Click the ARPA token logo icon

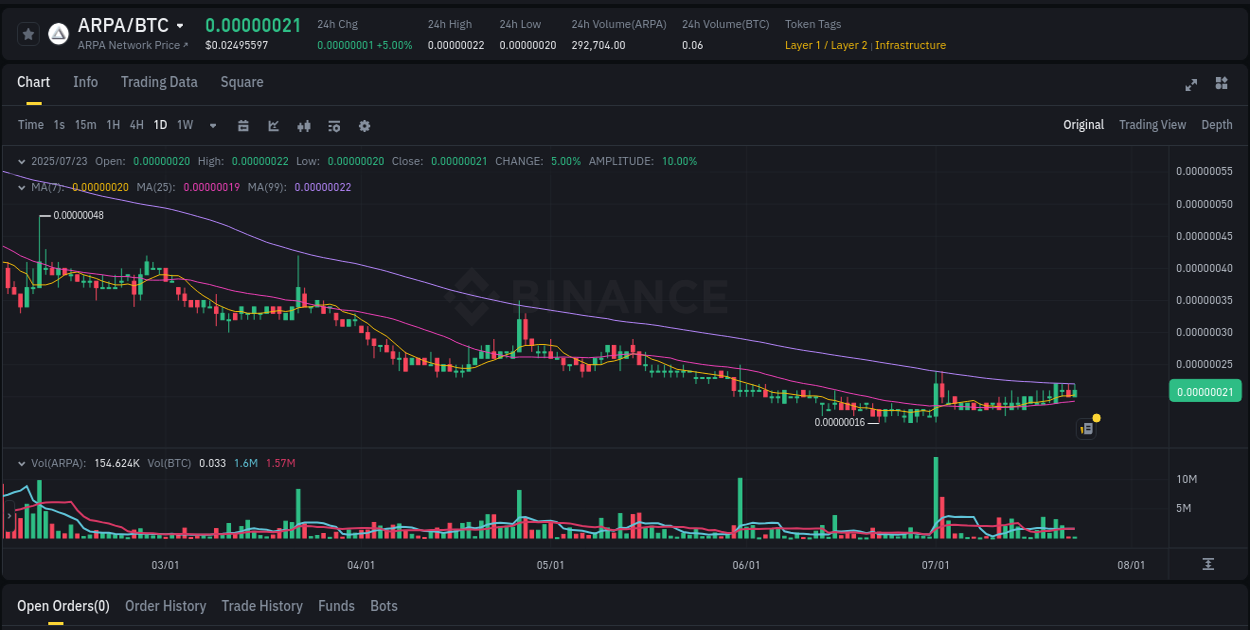[x=57, y=33]
